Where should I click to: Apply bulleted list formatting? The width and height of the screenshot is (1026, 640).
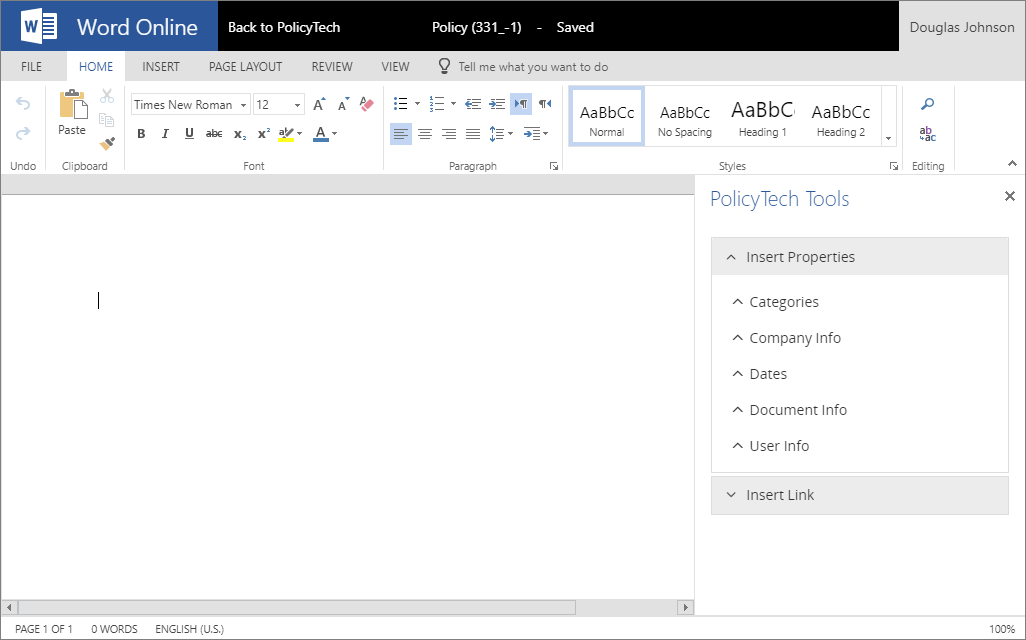click(x=399, y=103)
